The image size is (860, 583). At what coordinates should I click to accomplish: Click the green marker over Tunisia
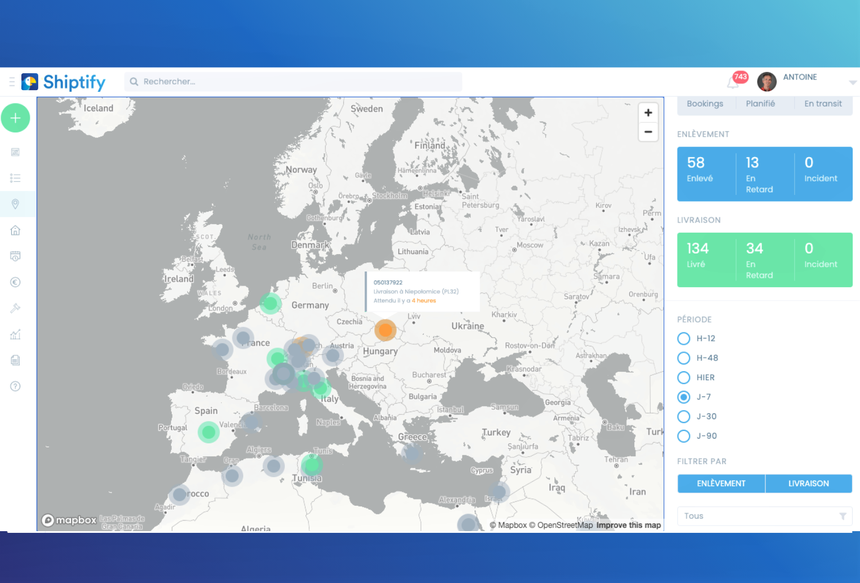pyautogui.click(x=312, y=465)
